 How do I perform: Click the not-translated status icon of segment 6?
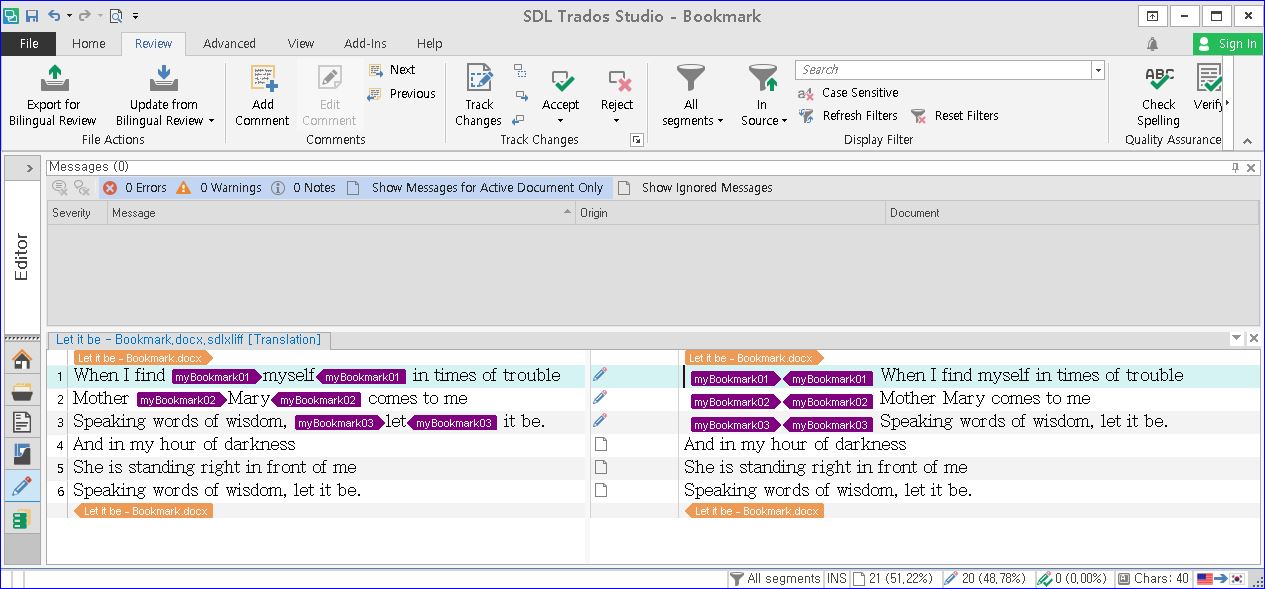point(601,490)
